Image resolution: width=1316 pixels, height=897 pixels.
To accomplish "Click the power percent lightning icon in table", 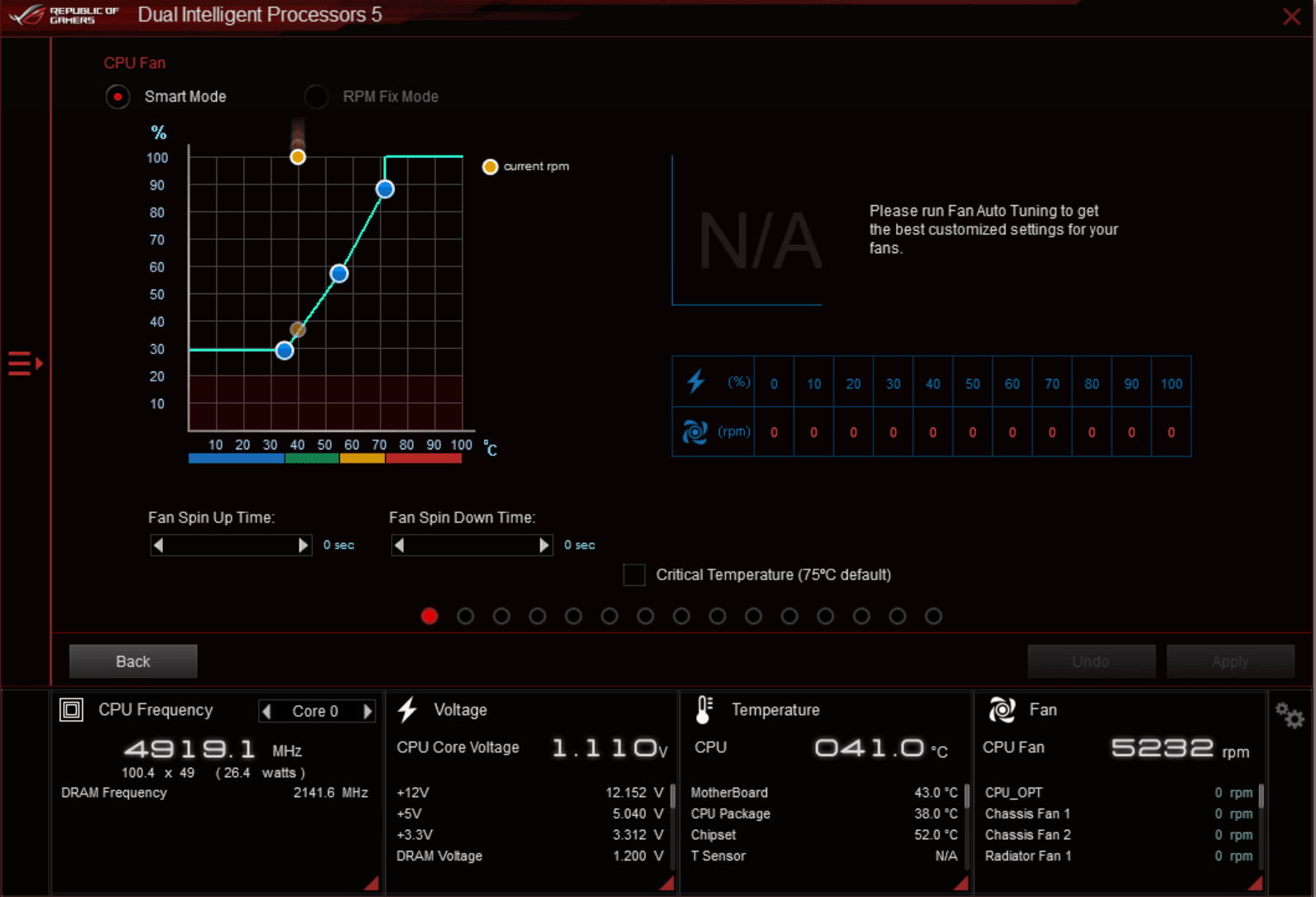I will pos(696,381).
